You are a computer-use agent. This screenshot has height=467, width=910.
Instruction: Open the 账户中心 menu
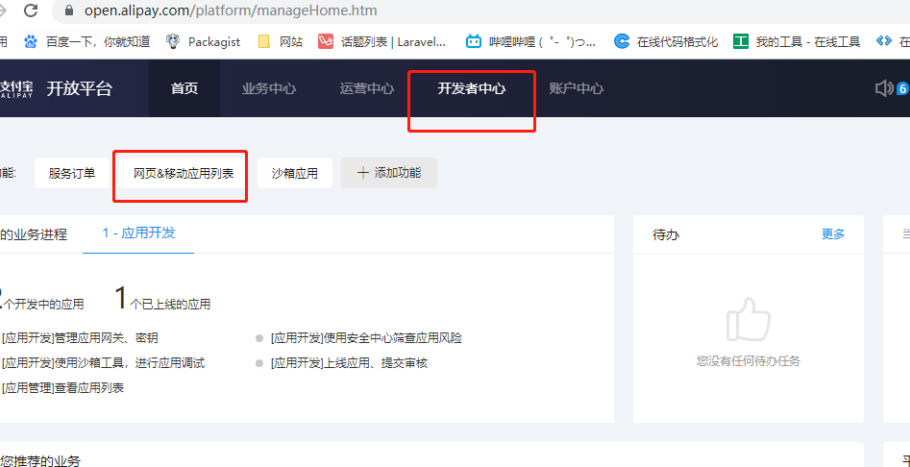coord(576,88)
